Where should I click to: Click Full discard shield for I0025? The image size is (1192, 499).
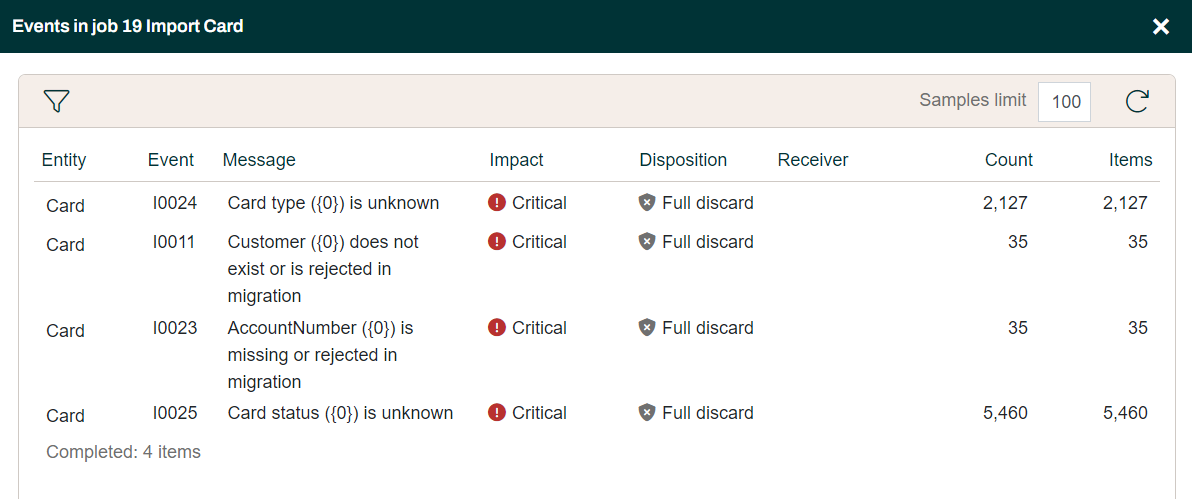[x=647, y=413]
